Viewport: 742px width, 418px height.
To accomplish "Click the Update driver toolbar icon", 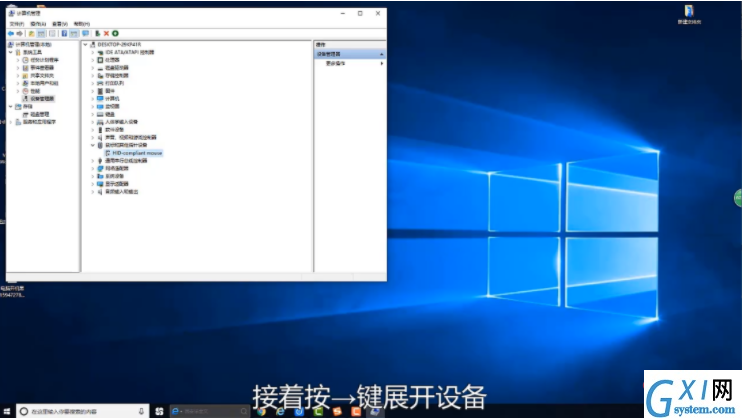I will (x=97, y=34).
